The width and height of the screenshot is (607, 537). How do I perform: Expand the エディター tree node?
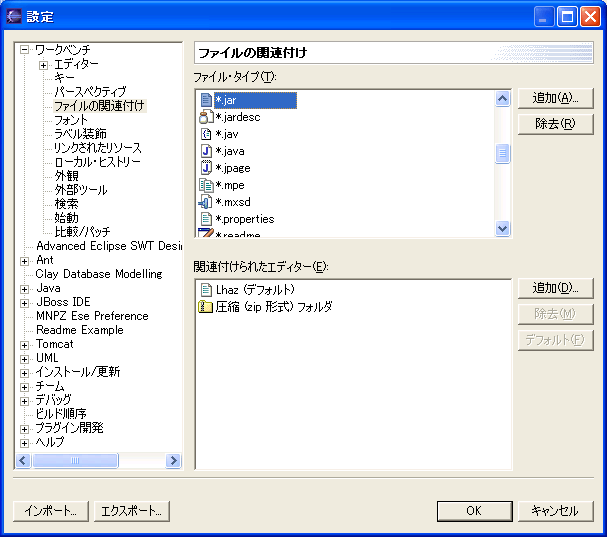(43, 65)
